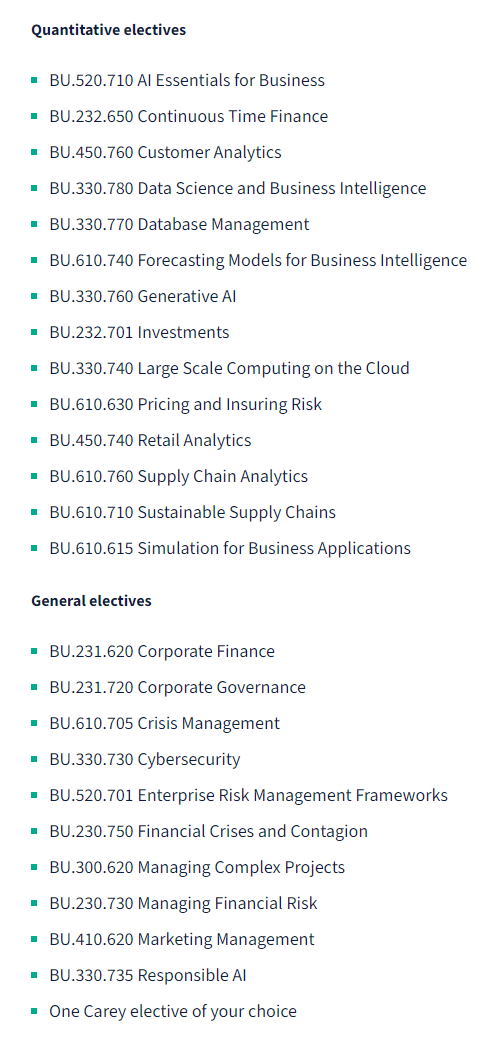Select BU.610.705 Crisis Management entry
503x1050 pixels.
point(165,724)
